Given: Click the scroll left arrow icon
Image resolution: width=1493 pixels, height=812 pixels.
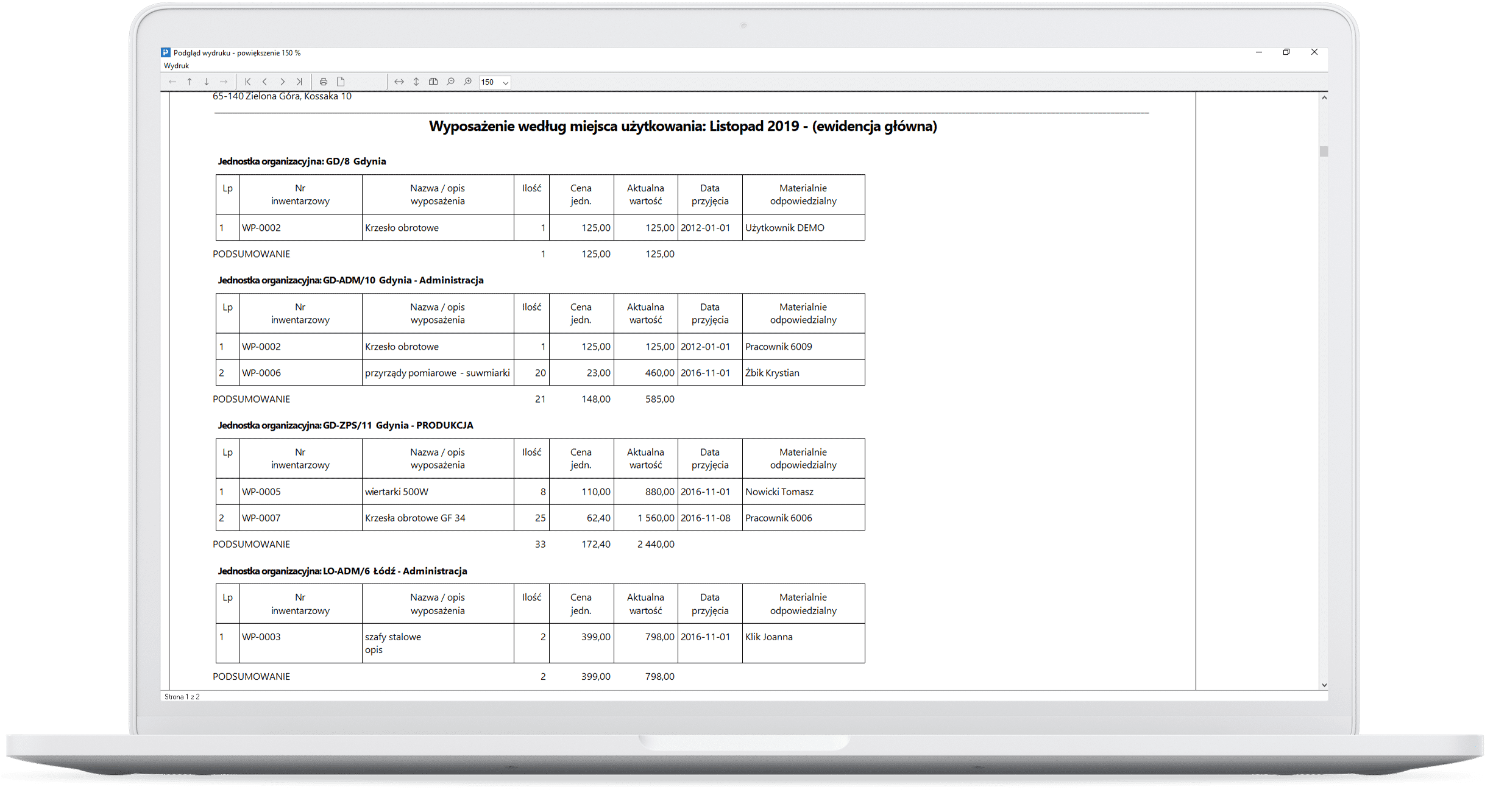Looking at the screenshot, I should pos(172,82).
